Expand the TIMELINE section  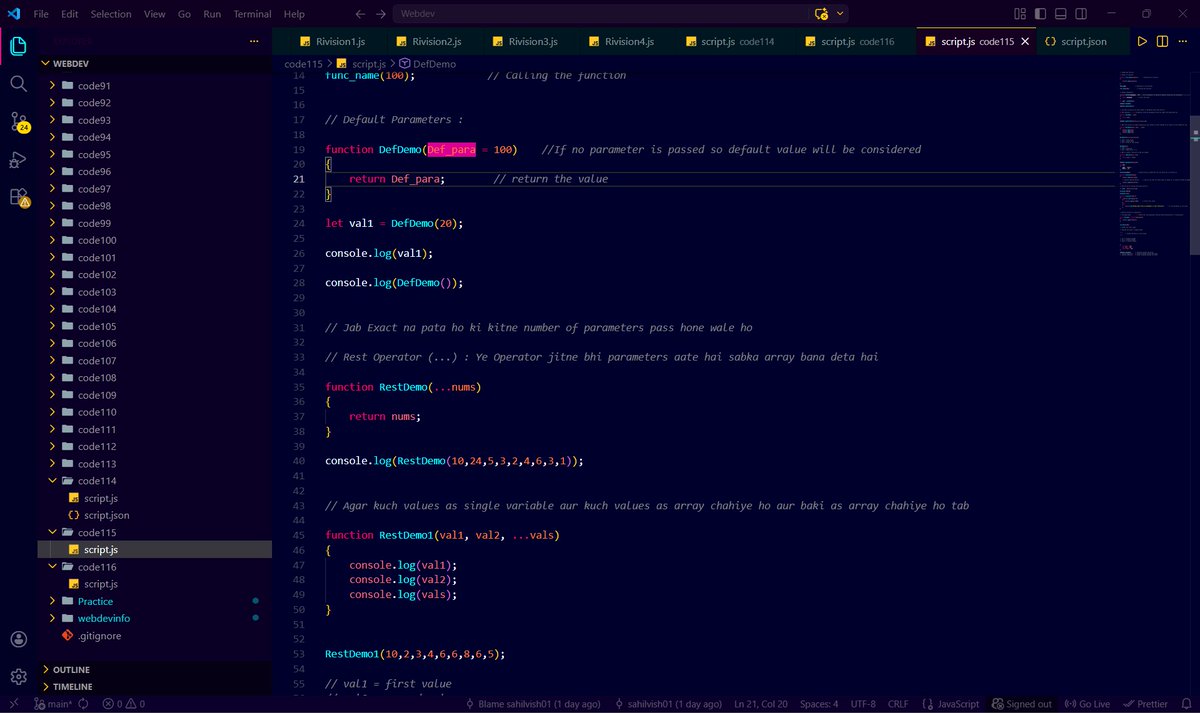pyautogui.click(x=73, y=687)
